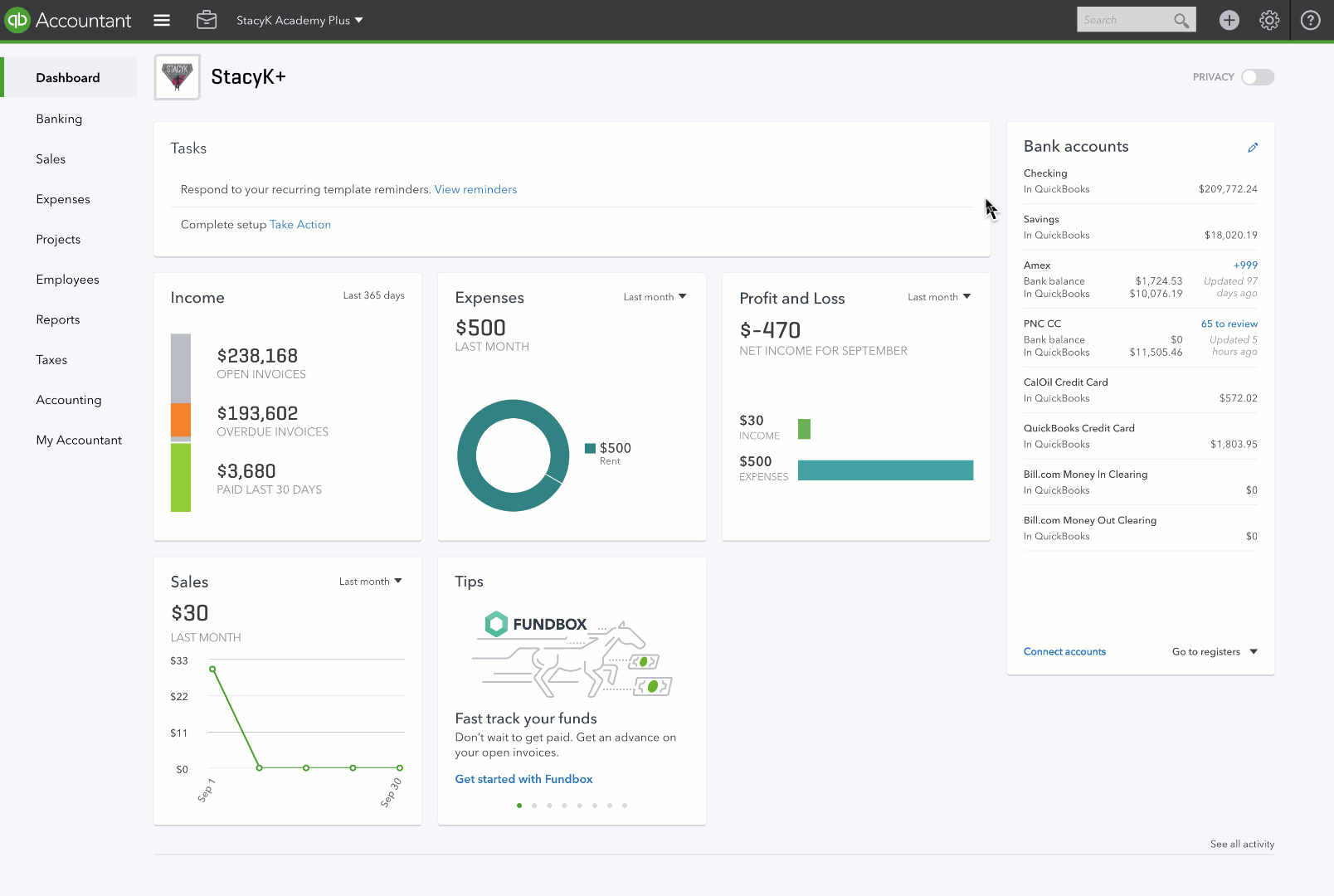Toggle the hamburger navigation menu
The width and height of the screenshot is (1334, 896).
coord(162,20)
